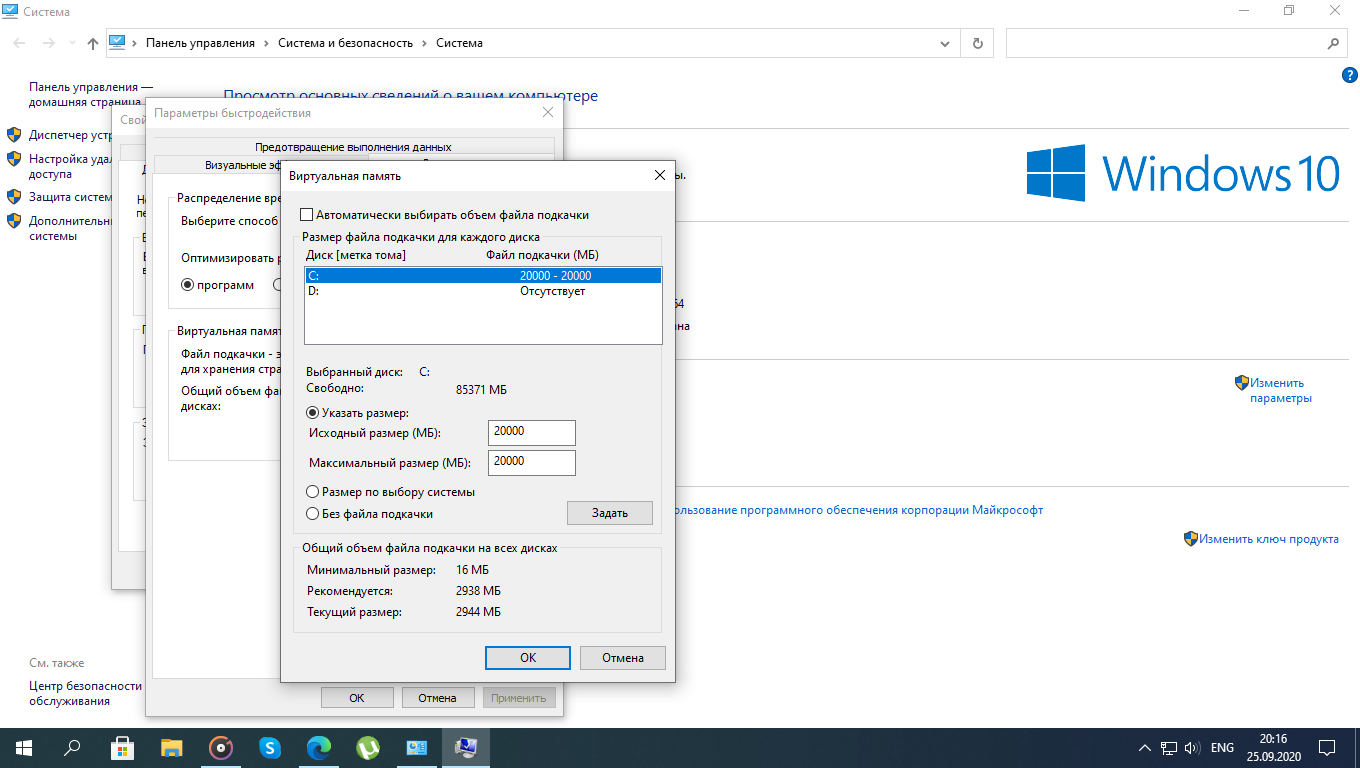1360x768 pixels.
Task: Open 'Настройка удаленного доступа' link
Action: 70,165
